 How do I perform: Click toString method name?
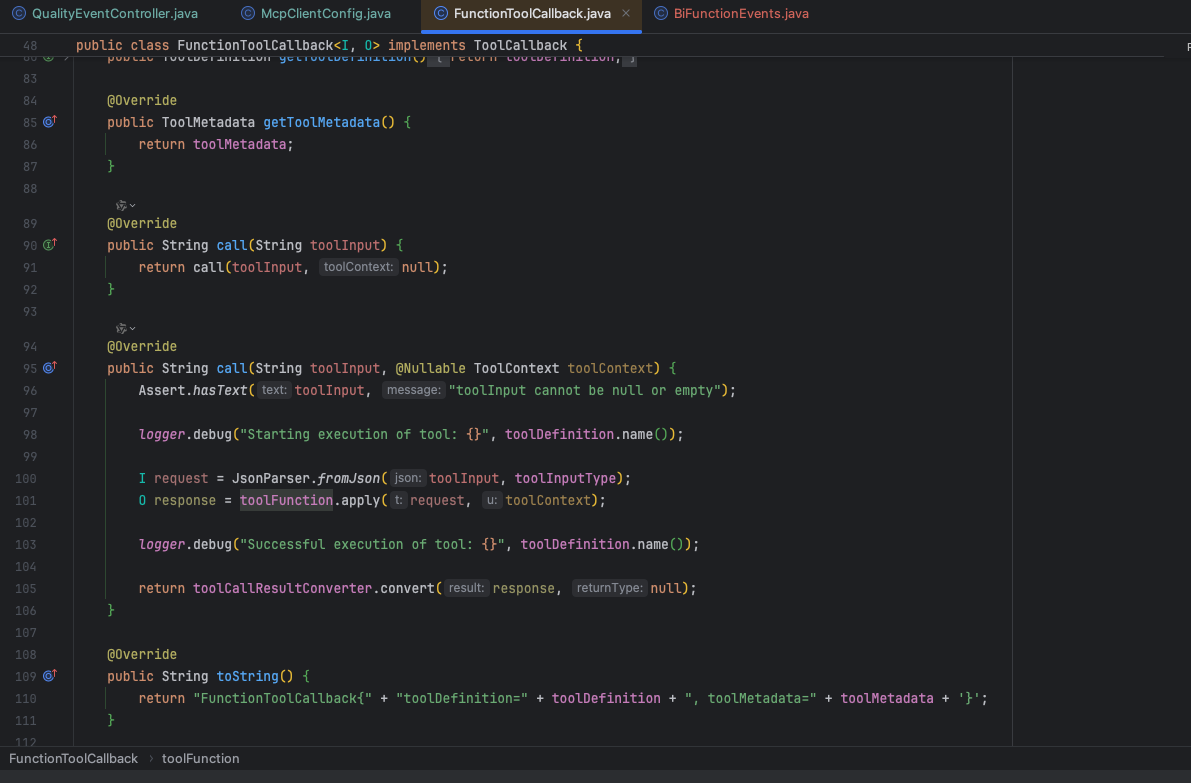click(x=248, y=677)
